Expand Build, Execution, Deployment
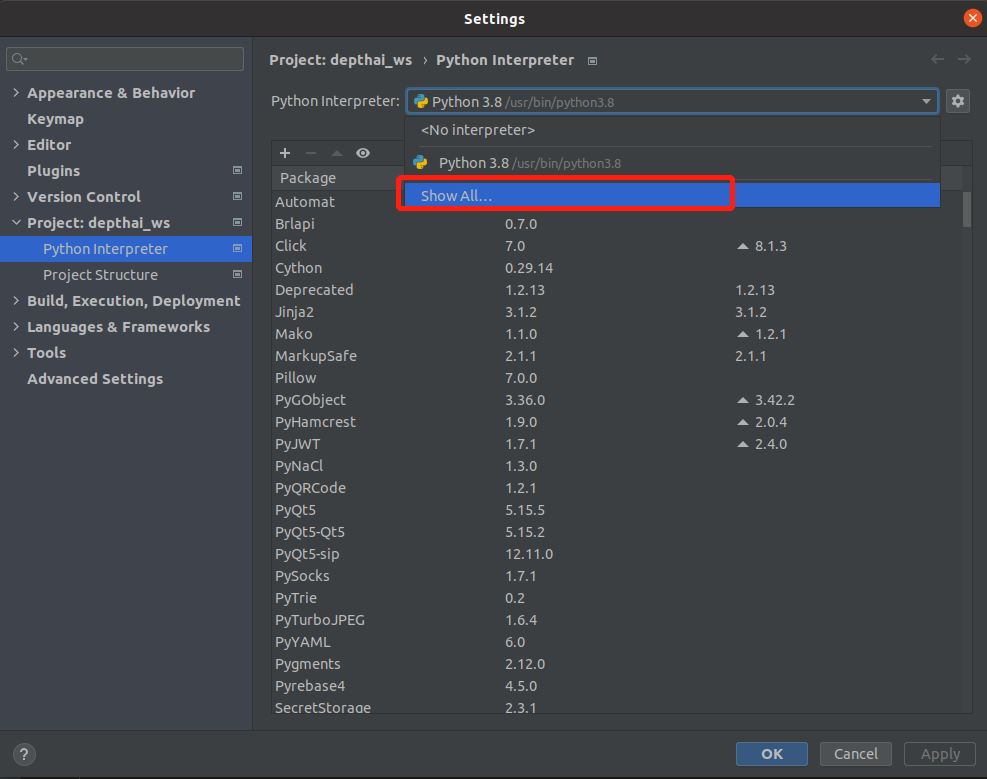This screenshot has height=779, width=987. click(x=16, y=300)
